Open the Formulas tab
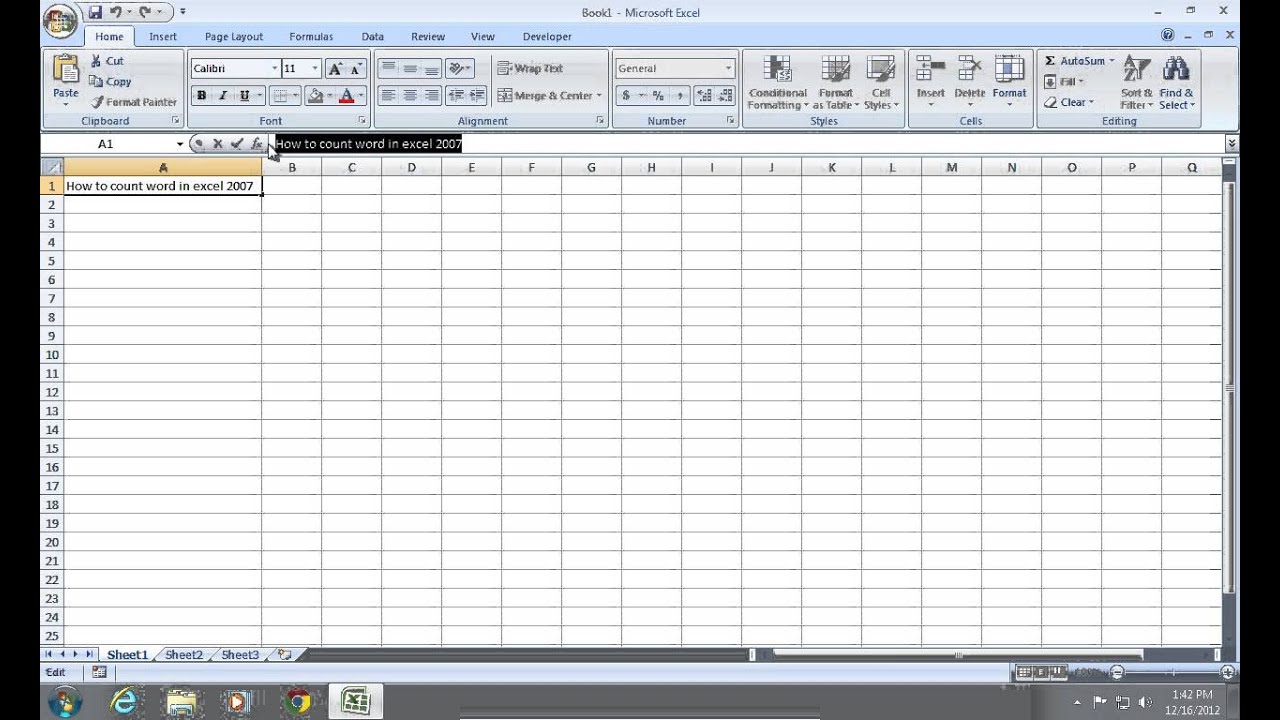This screenshot has width=1280, height=720. point(311,37)
